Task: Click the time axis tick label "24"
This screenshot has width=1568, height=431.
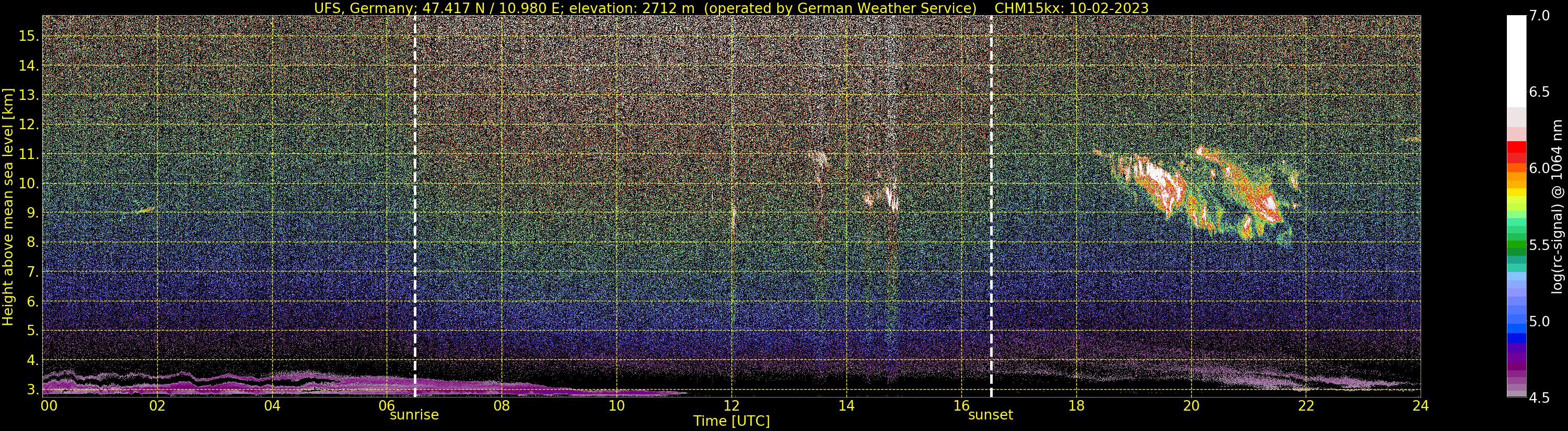Action: point(1421,405)
